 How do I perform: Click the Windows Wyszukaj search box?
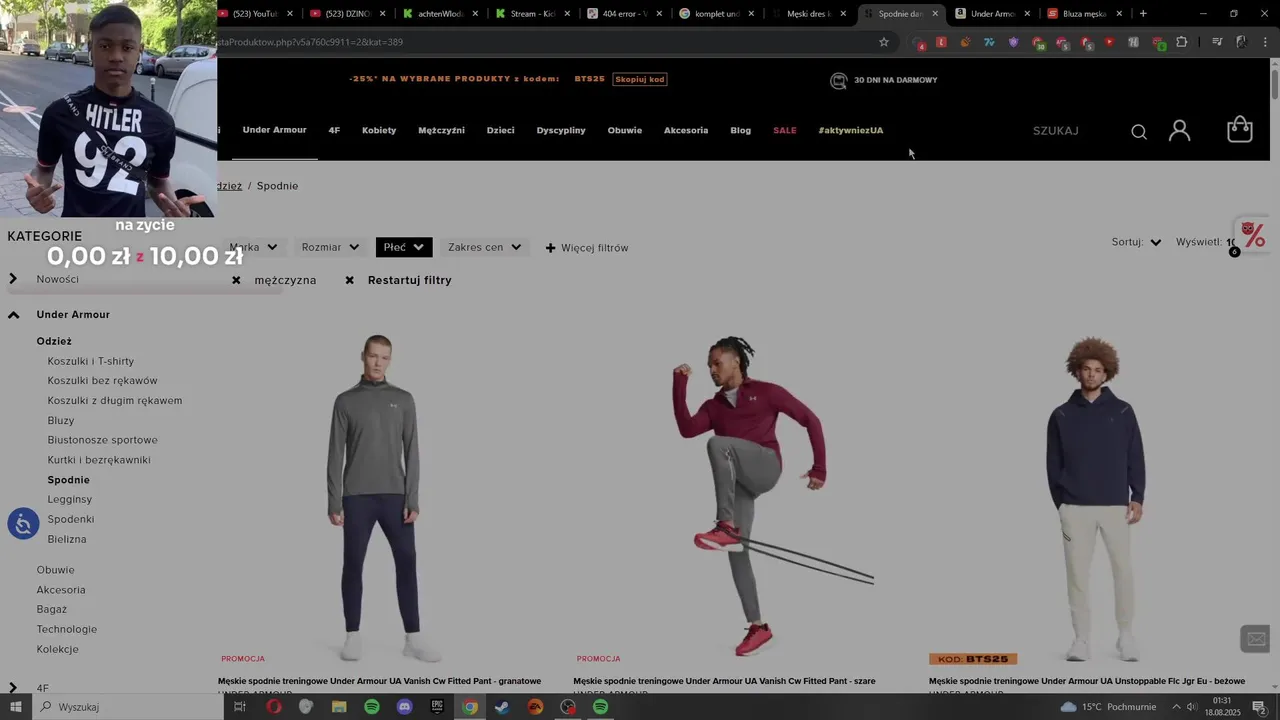click(x=128, y=707)
